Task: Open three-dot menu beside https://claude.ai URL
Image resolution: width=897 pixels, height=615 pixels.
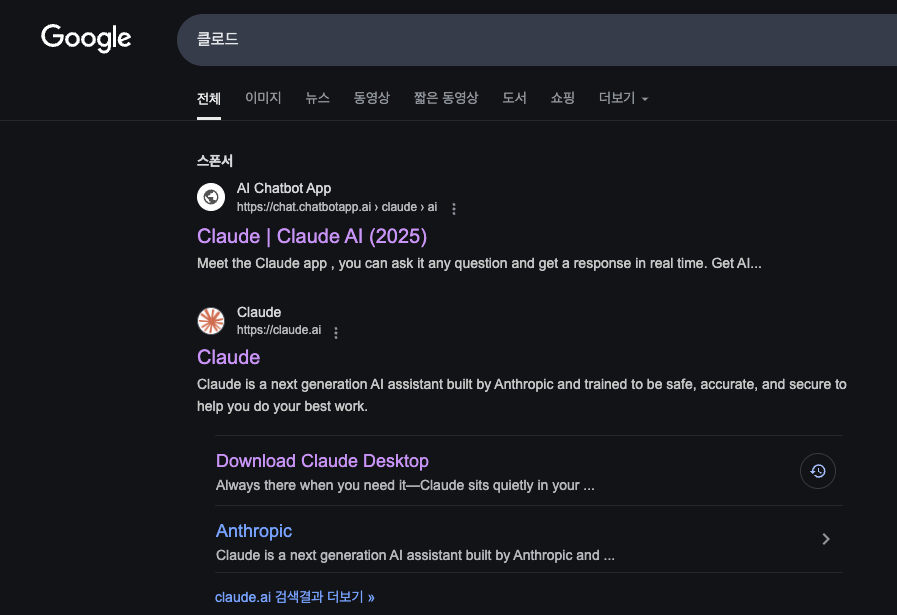Action: coord(336,332)
